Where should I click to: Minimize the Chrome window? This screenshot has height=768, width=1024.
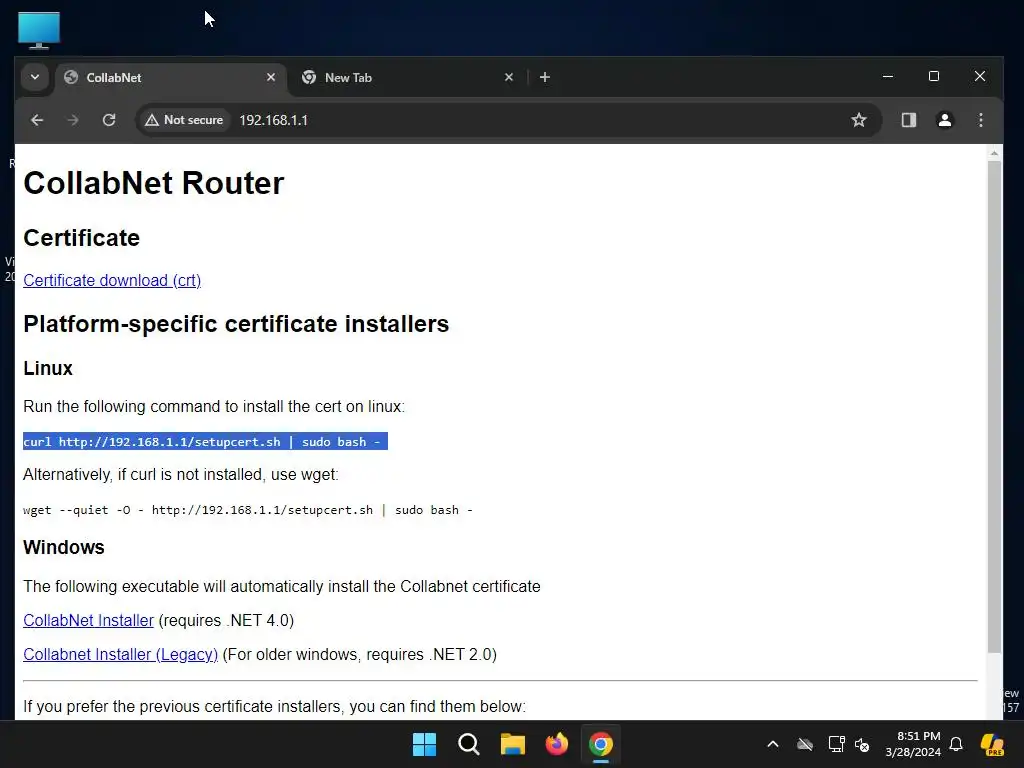(x=888, y=76)
